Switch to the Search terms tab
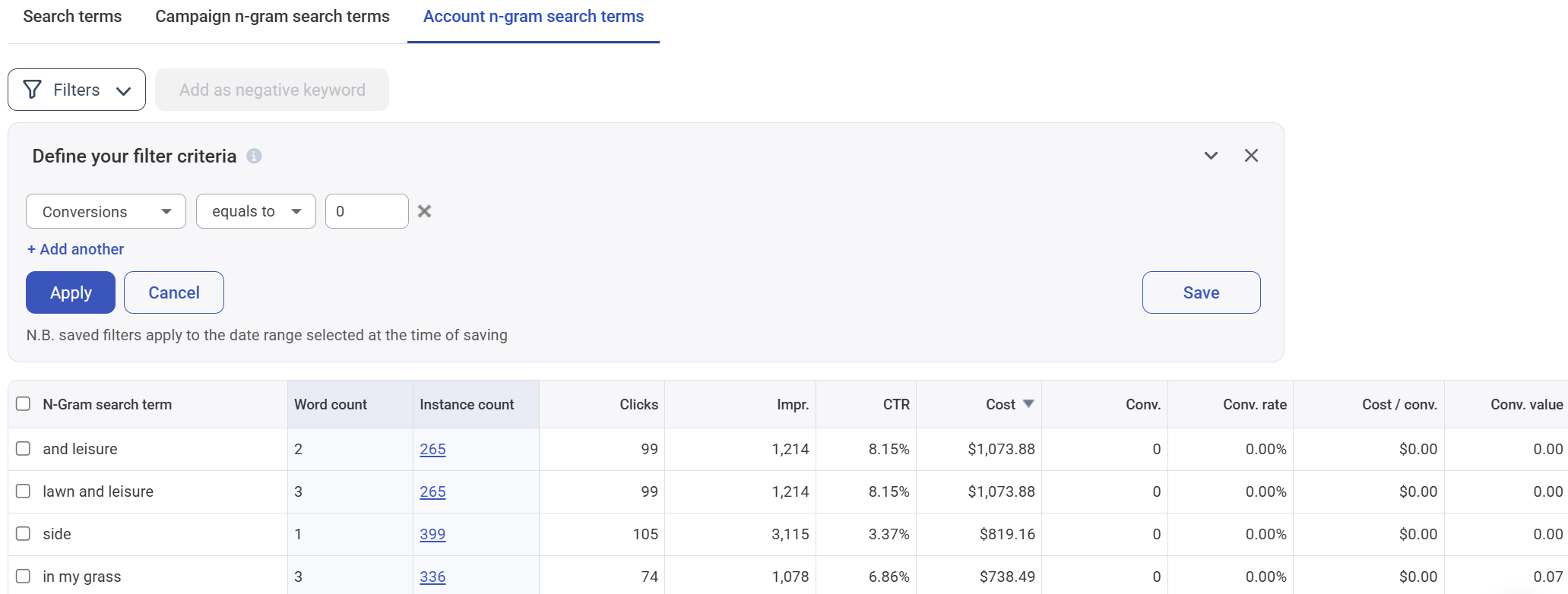This screenshot has width=1568, height=594. [72, 17]
